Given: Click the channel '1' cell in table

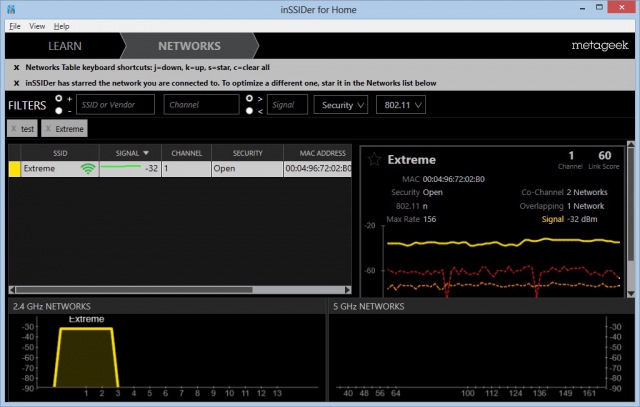Looking at the screenshot, I should 187,169.
